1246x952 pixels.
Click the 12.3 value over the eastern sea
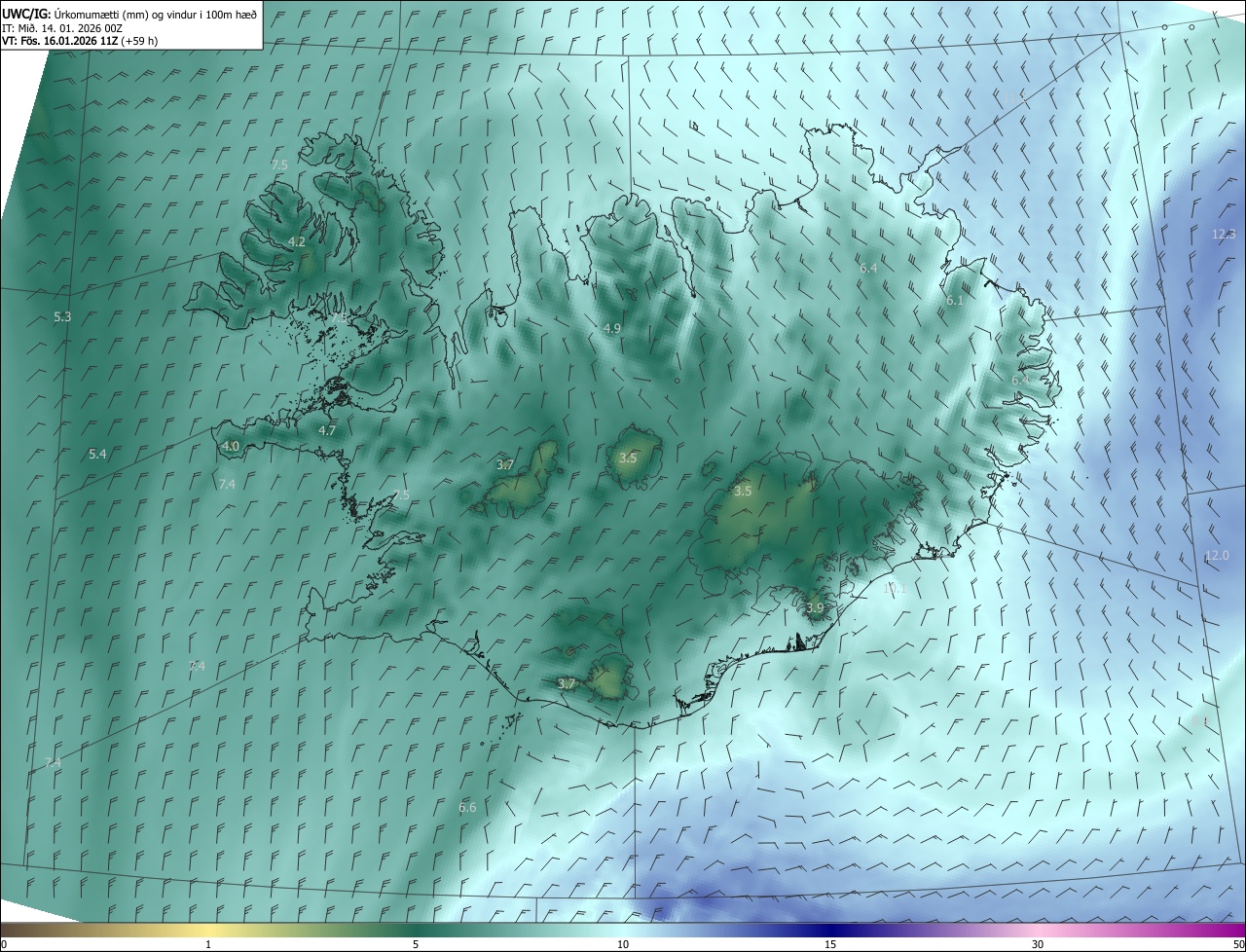[x=1225, y=235]
